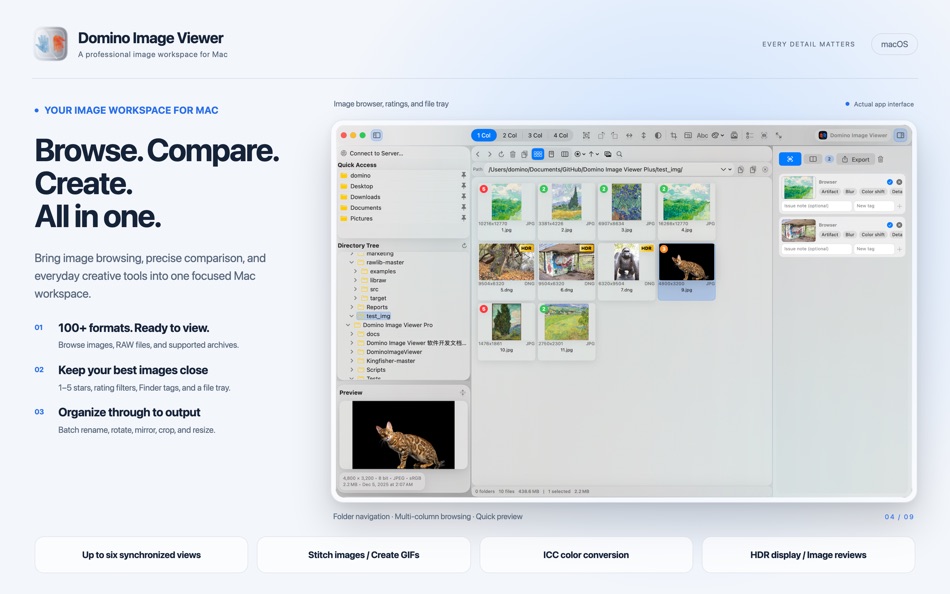Toggle the left sidebar panel icon
This screenshot has height=594, width=950.
click(376, 135)
